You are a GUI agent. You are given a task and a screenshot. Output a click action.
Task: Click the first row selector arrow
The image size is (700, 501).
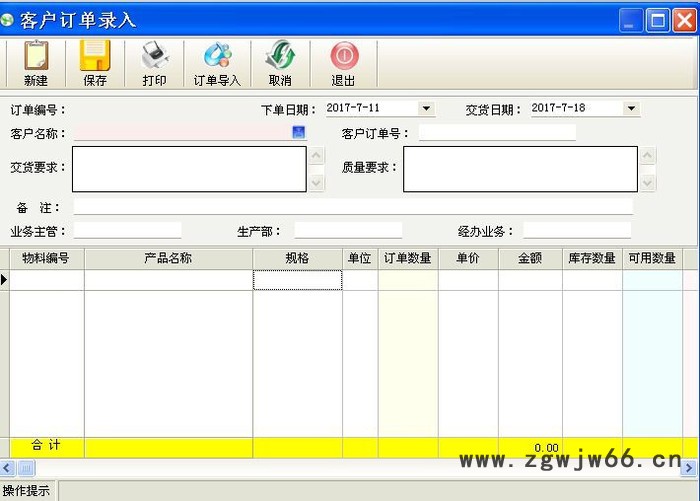click(4, 280)
